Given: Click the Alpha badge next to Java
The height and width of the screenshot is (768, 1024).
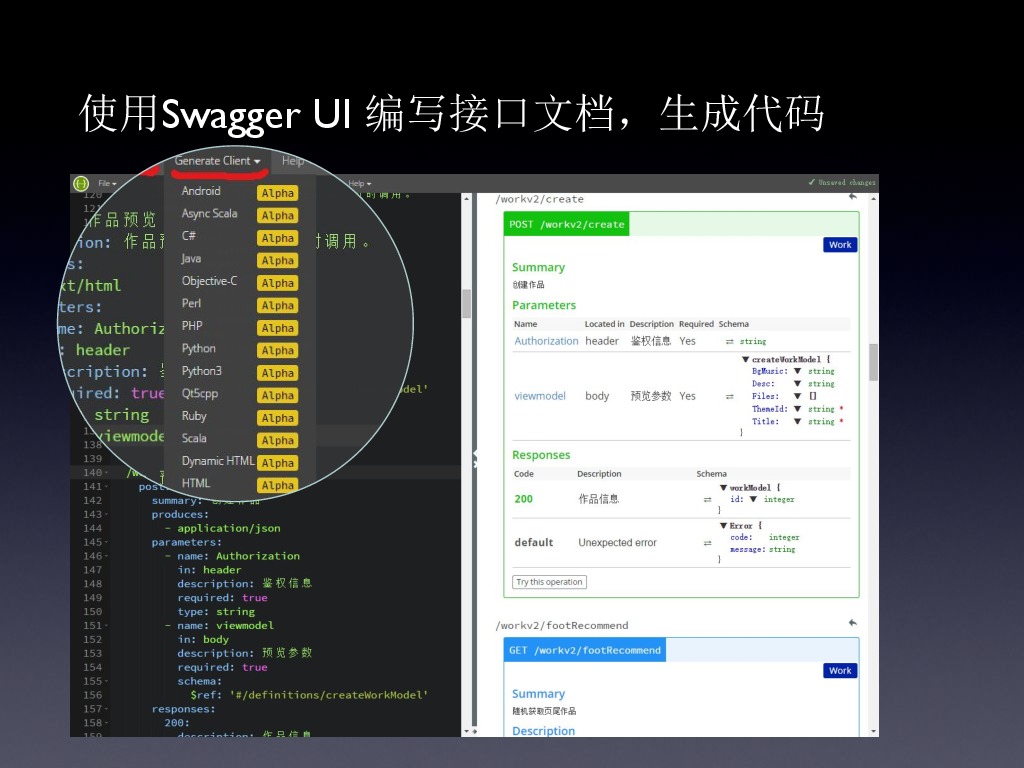Looking at the screenshot, I should [x=278, y=261].
